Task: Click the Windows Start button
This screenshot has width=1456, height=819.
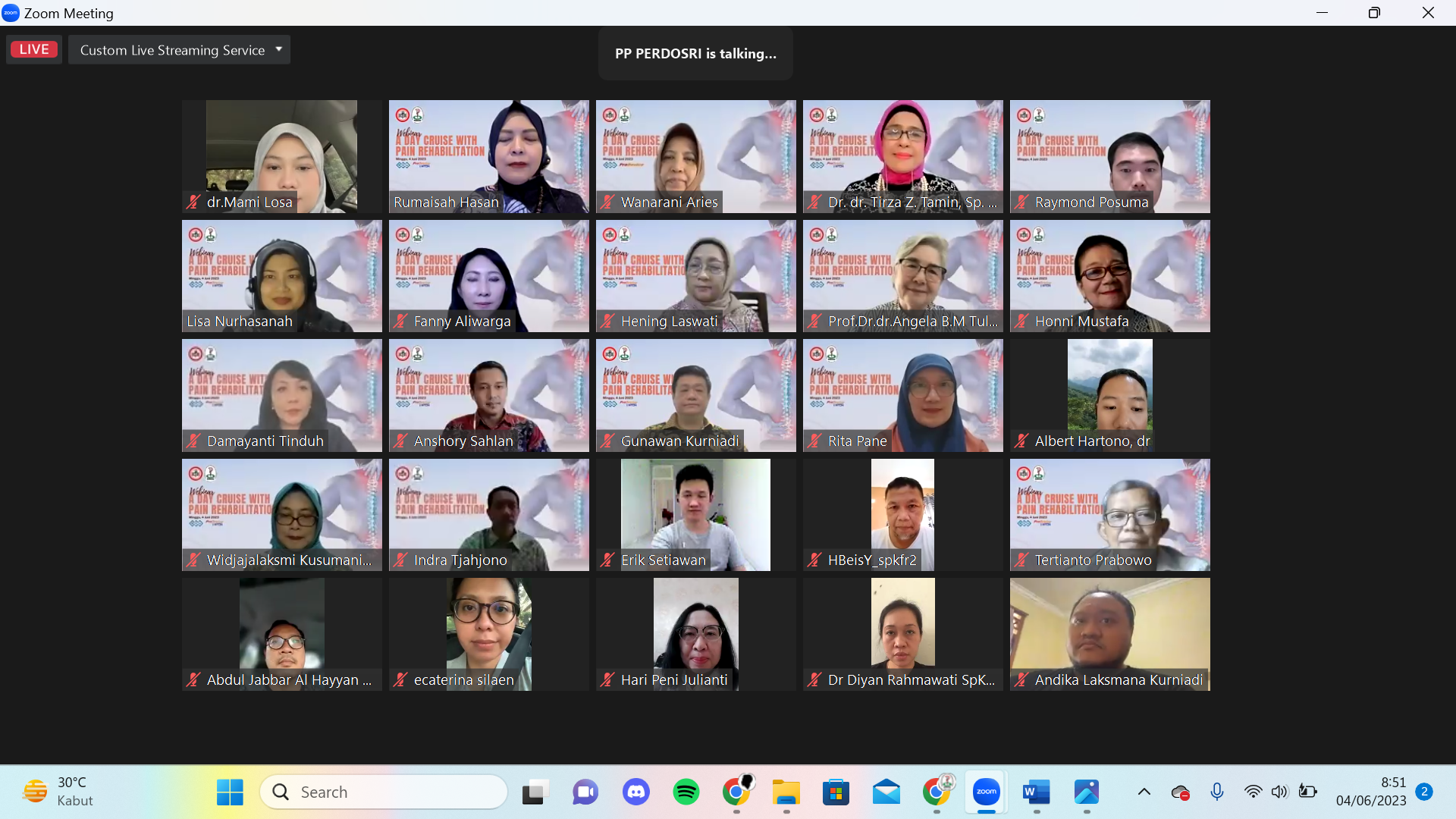Action: click(230, 792)
